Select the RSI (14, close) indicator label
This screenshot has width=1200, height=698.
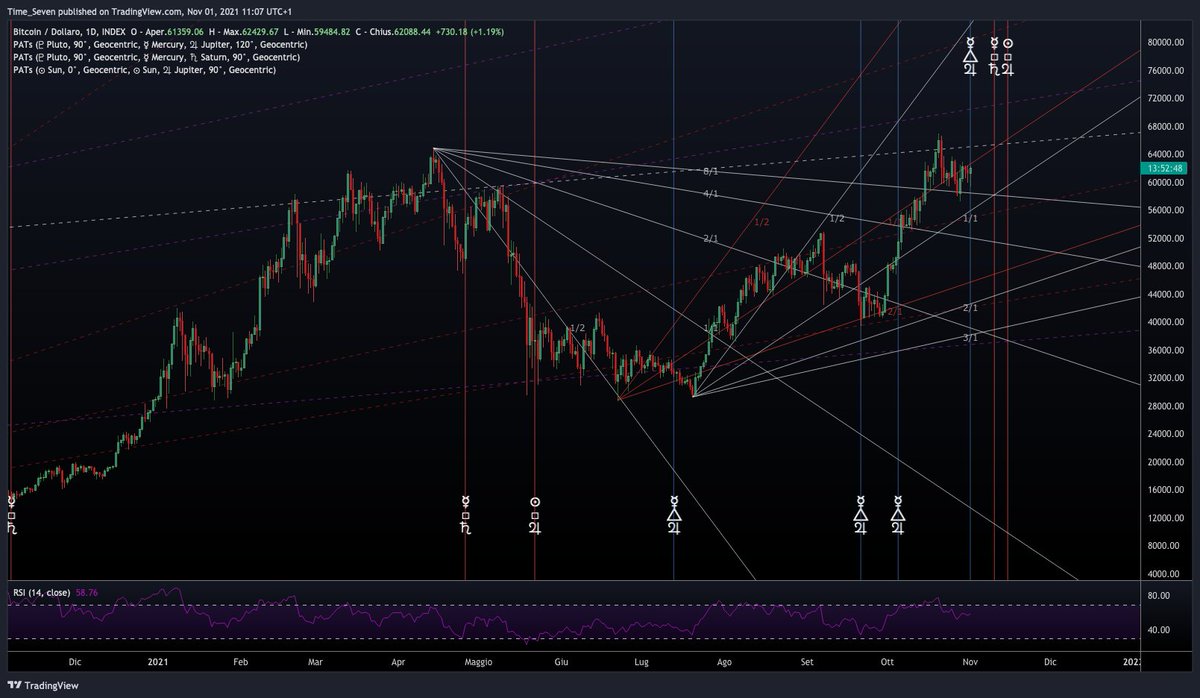click(x=41, y=592)
